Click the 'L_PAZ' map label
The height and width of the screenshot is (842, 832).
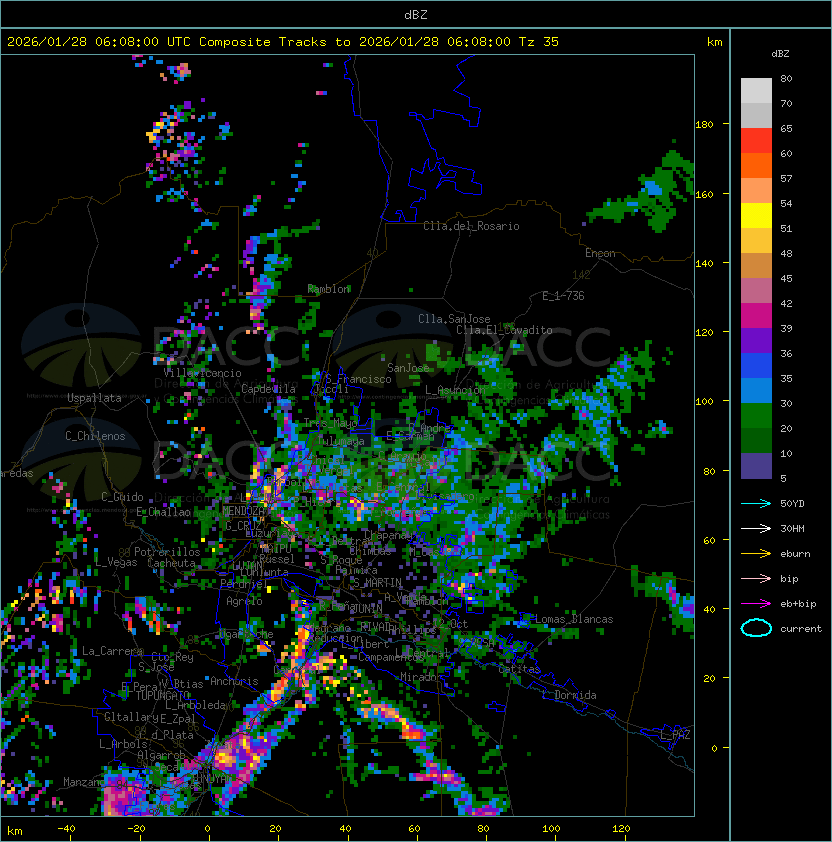click(675, 735)
